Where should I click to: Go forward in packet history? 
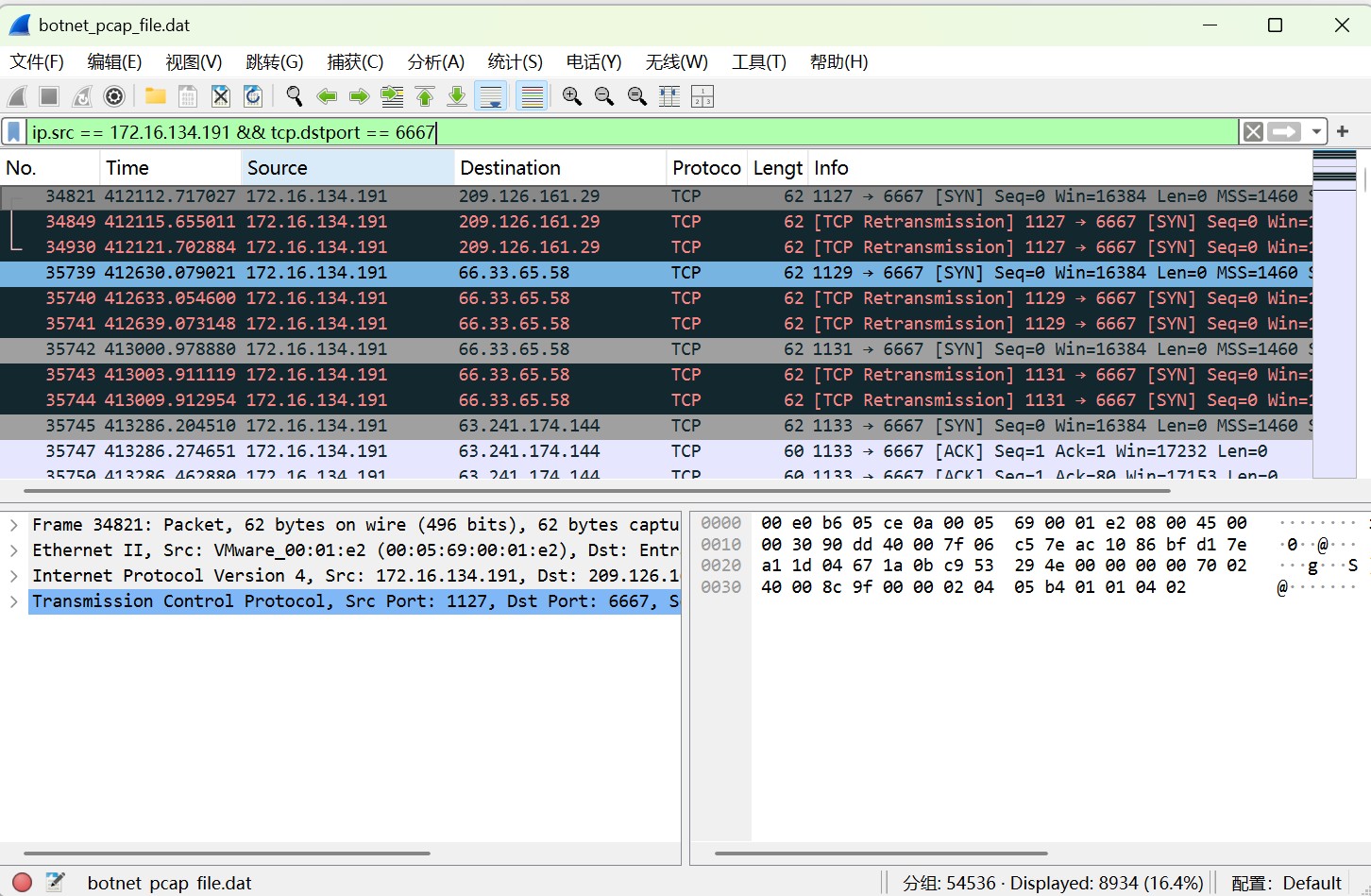pyautogui.click(x=359, y=96)
